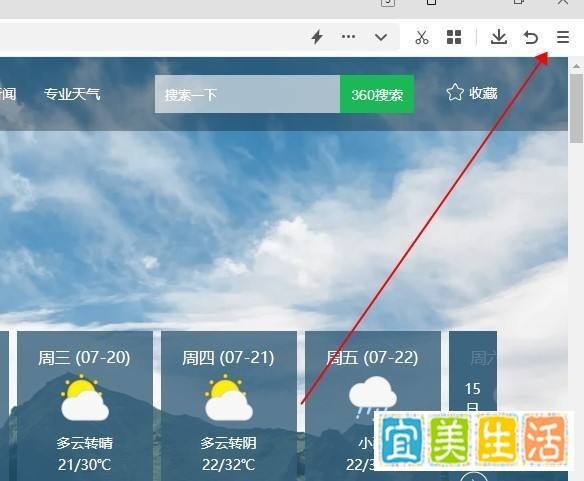Select the 周四 (07-21) forecast card
Screen dimensions: 584x481
click(x=229, y=406)
